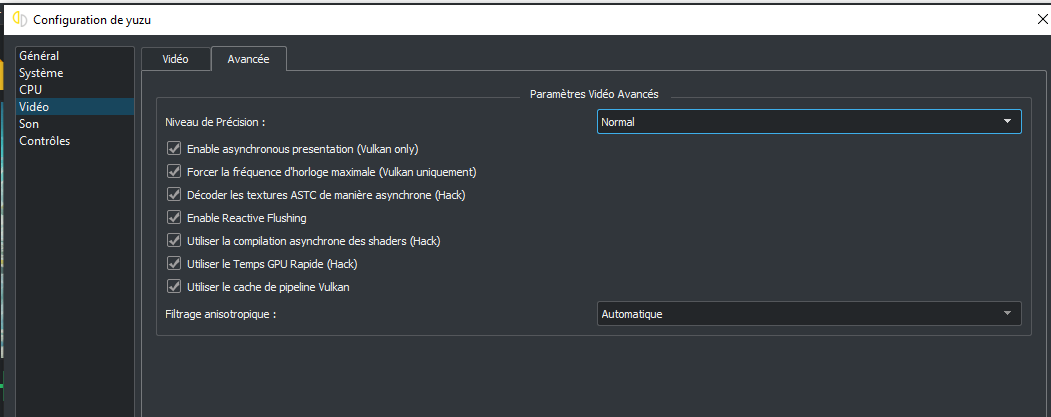Toggle compilation asynchrone des shaders checkbox
Screen dimensions: 1051x417
tap(174, 241)
